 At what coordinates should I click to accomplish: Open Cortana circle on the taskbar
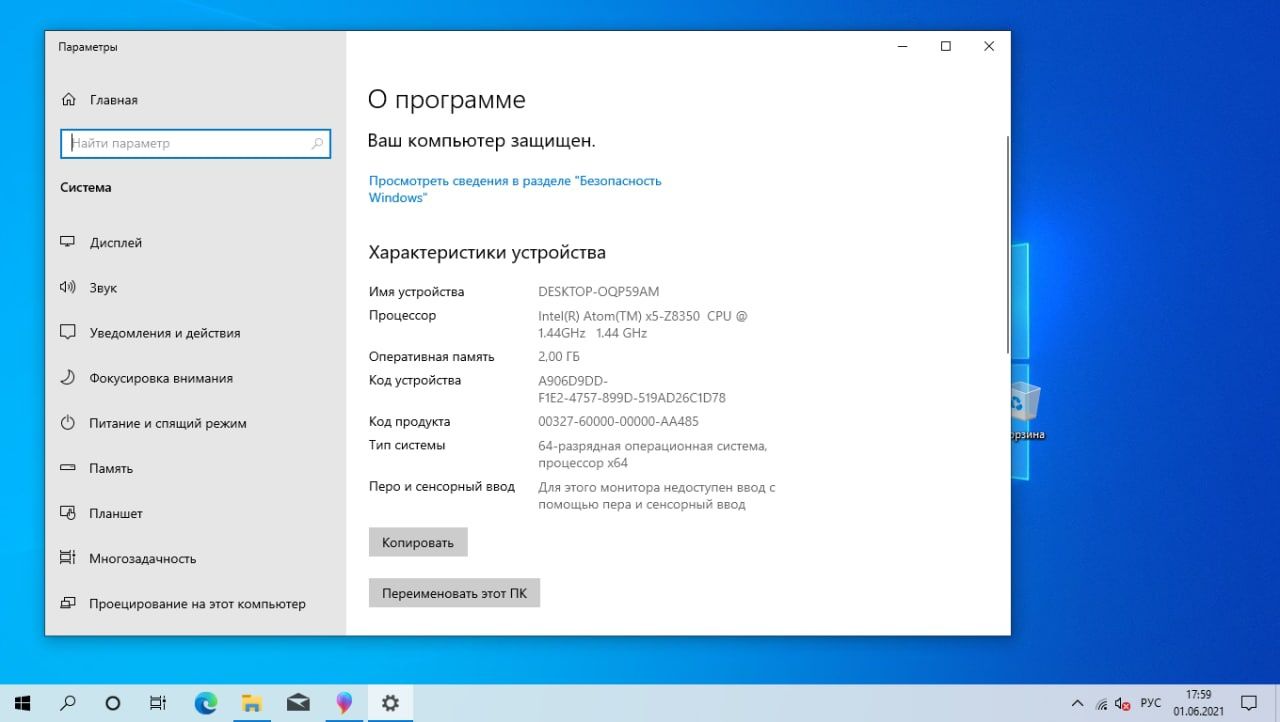coord(113,703)
